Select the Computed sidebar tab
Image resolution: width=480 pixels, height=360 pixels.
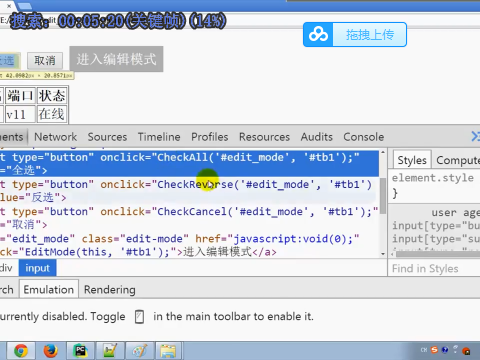point(457,160)
